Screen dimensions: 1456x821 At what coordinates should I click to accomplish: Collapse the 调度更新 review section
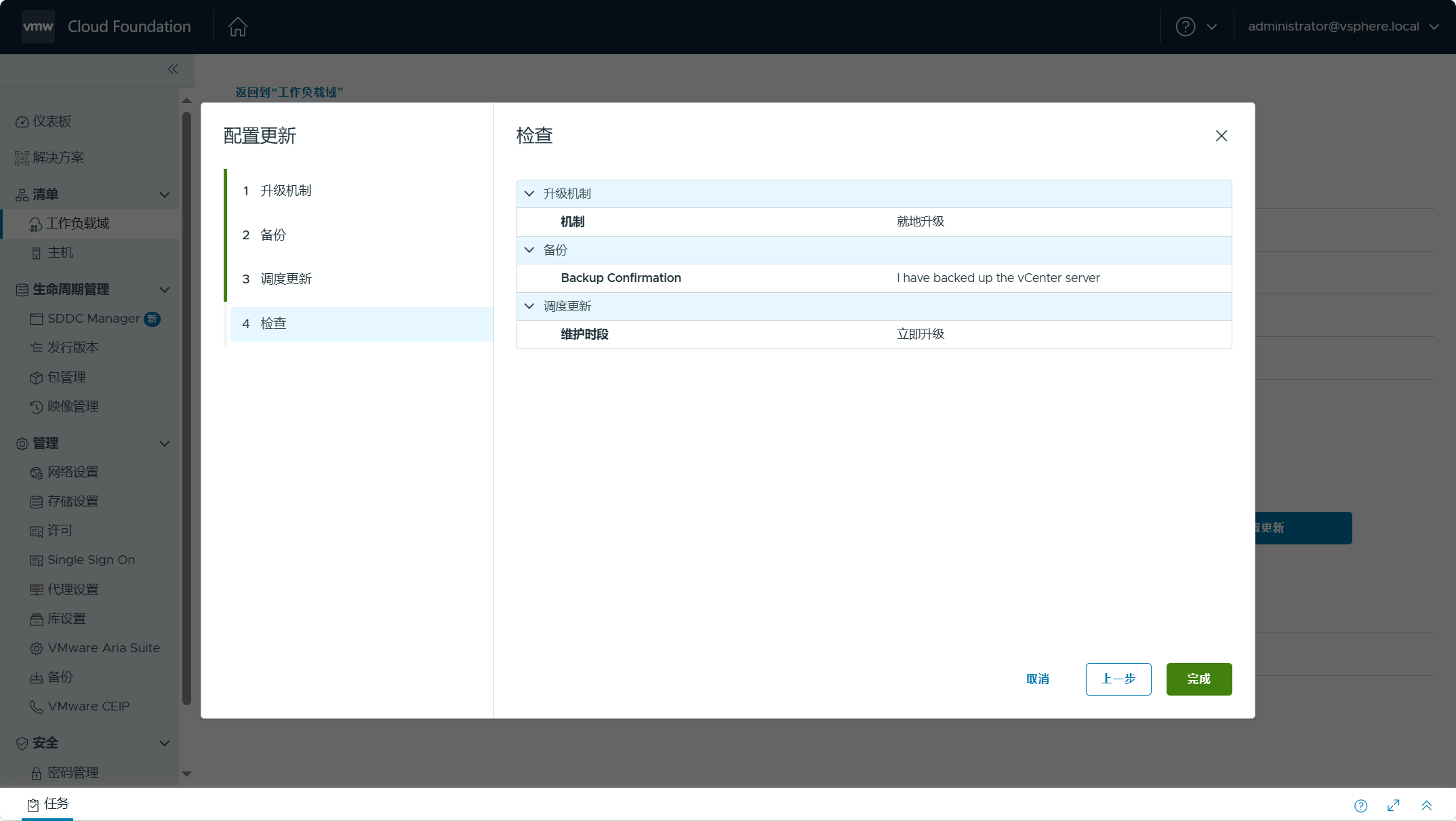[529, 306]
